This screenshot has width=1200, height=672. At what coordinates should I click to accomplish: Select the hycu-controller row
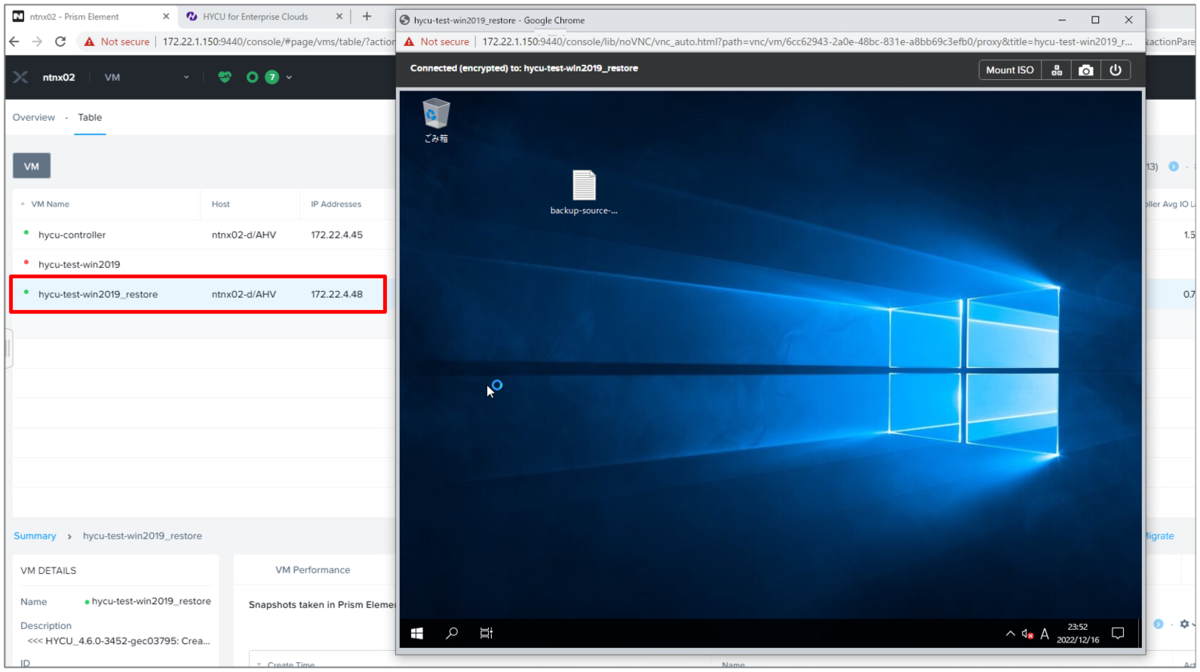tap(205, 235)
